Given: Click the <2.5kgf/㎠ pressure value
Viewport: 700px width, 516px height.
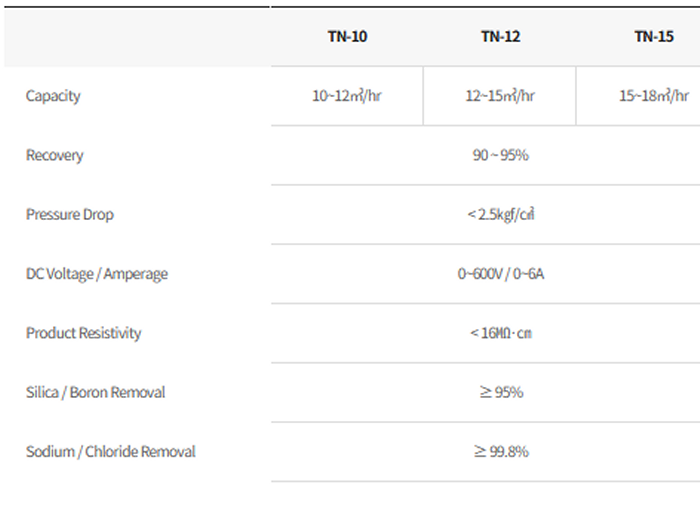Looking at the screenshot, I should pos(500,214).
